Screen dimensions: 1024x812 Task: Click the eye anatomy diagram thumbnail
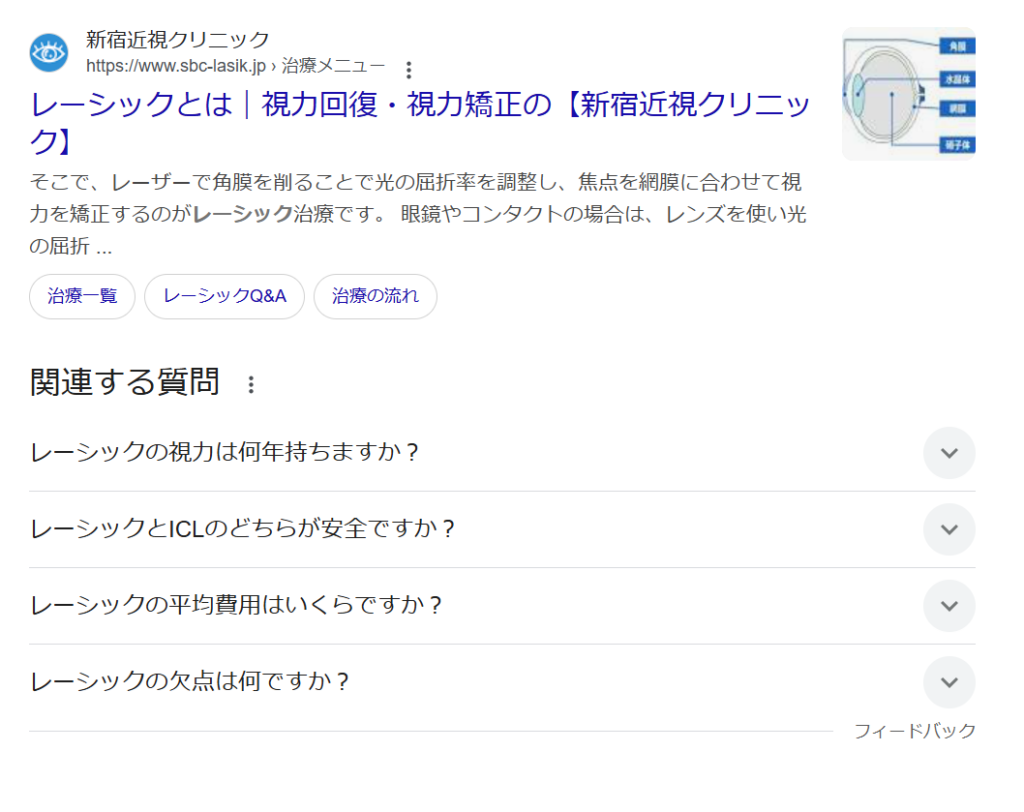908,93
